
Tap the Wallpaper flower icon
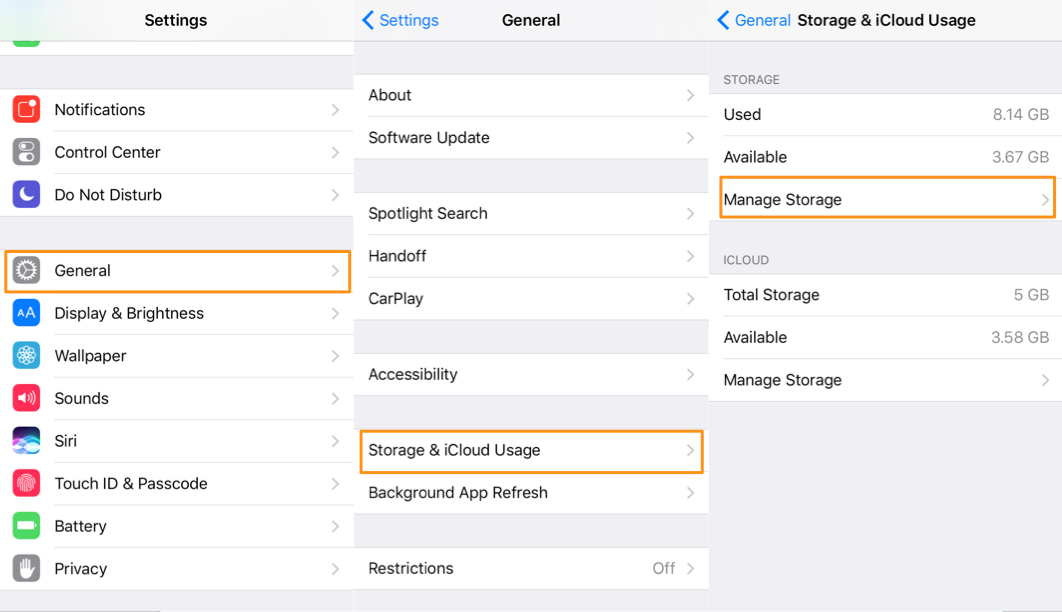tap(26, 356)
